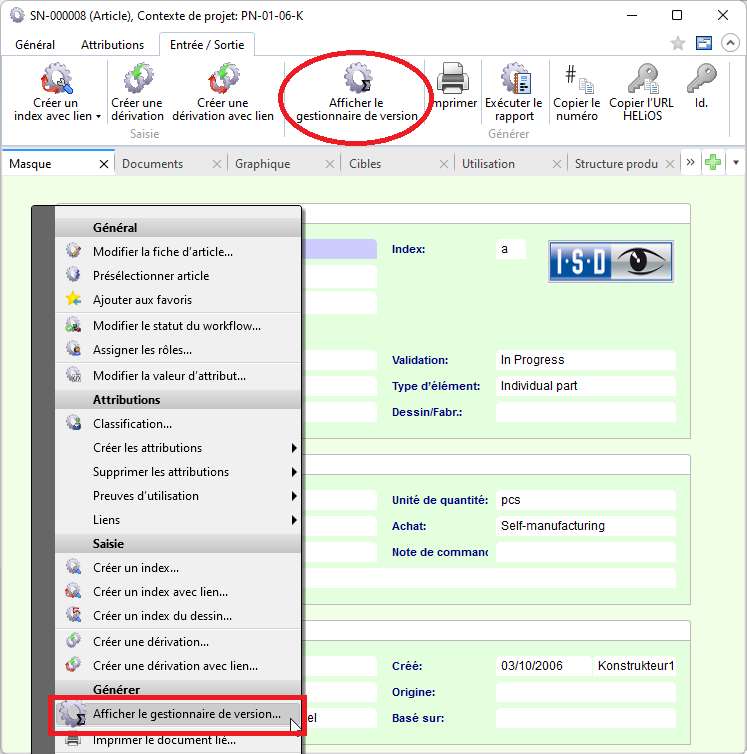This screenshot has height=754, width=747.
Task: Close the Utilisation tab
Action: point(557,164)
